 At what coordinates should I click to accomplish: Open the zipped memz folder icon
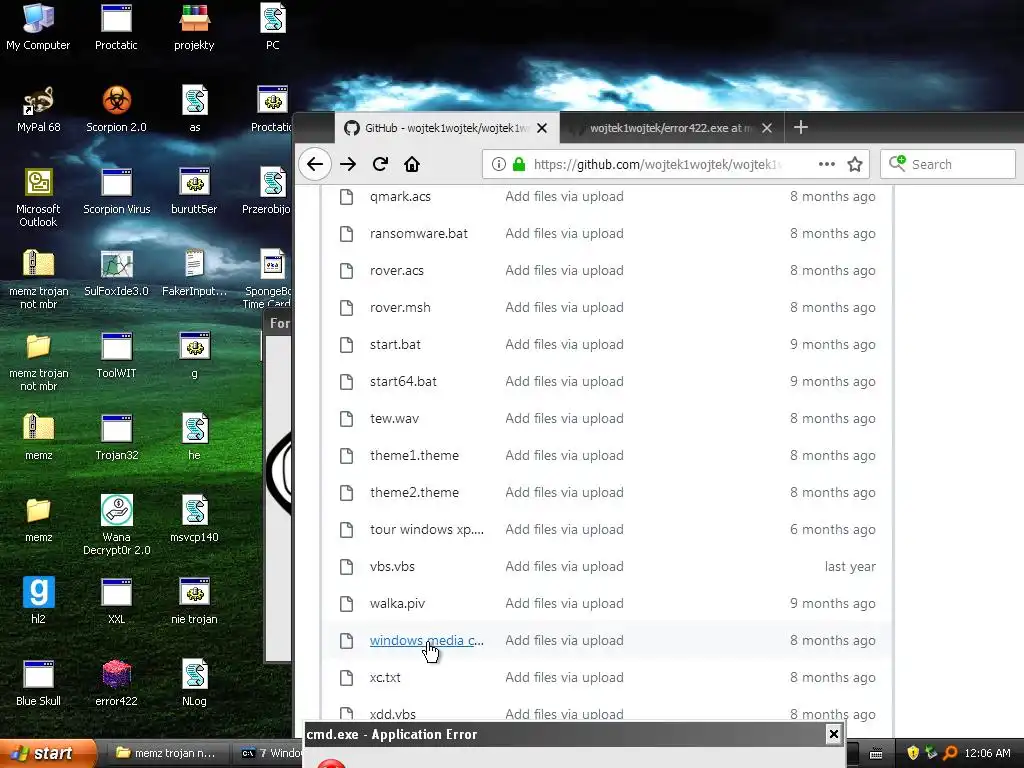(x=38, y=438)
